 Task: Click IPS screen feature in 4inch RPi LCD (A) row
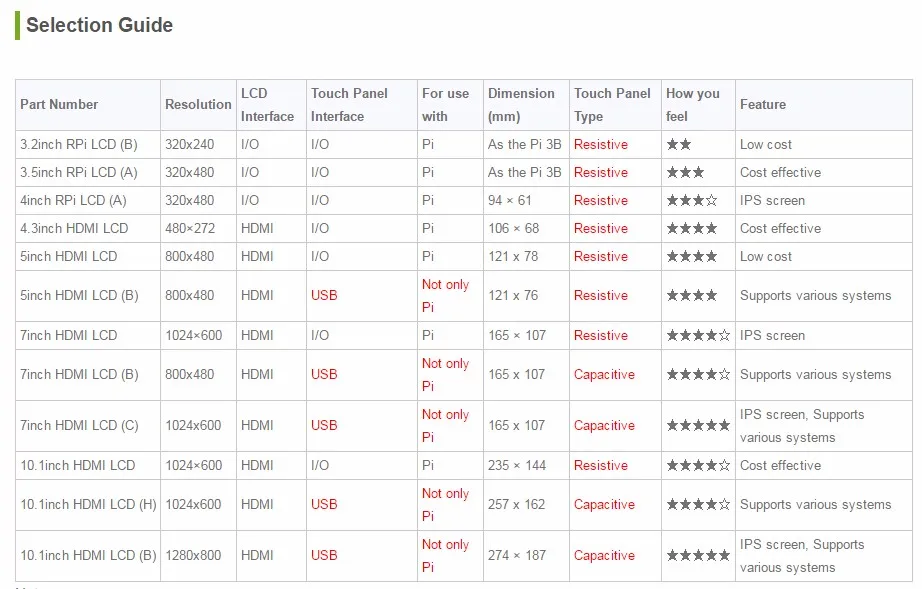pos(772,200)
